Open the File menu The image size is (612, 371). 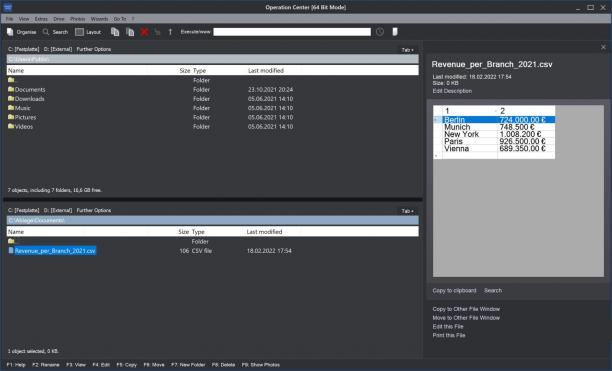tap(9, 19)
